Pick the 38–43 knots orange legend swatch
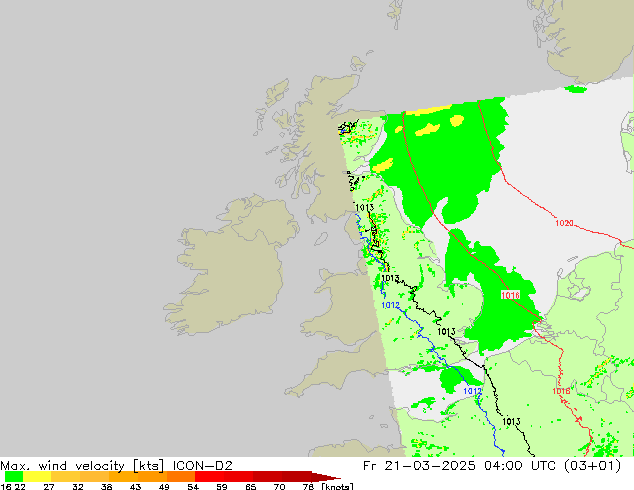Image resolution: width=634 pixels, height=490 pixels. (123, 476)
